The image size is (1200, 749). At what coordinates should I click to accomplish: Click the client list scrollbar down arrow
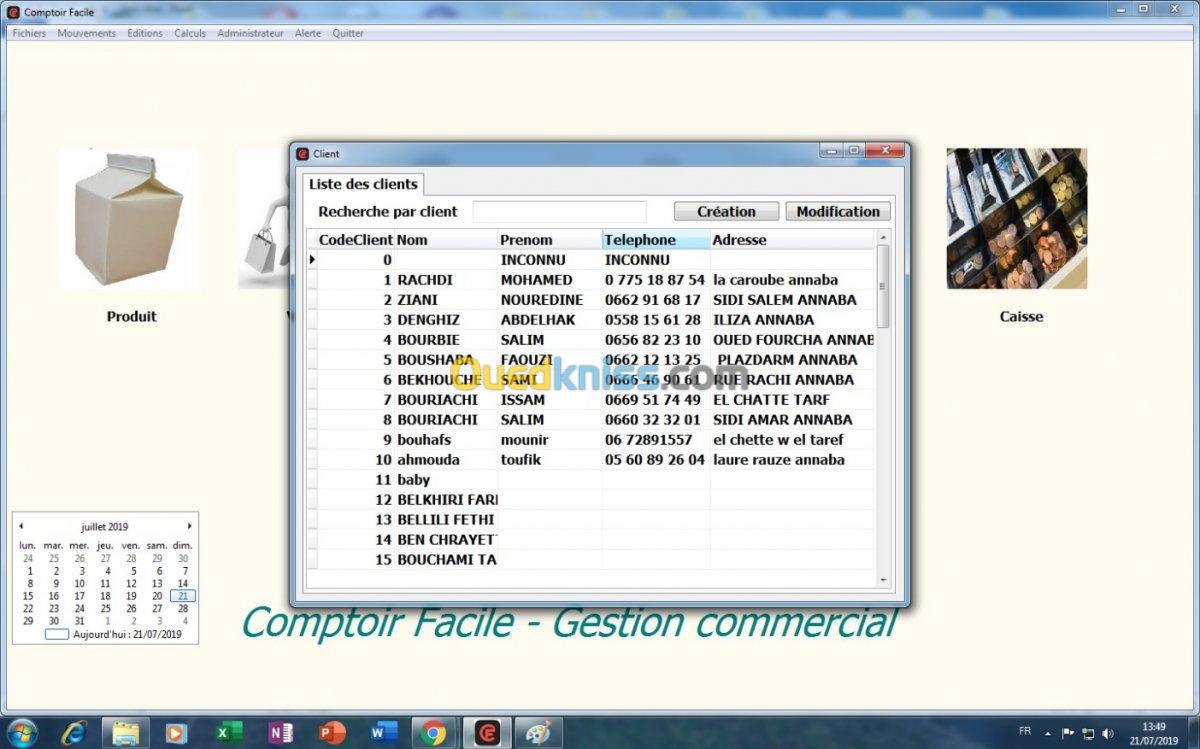(x=882, y=580)
